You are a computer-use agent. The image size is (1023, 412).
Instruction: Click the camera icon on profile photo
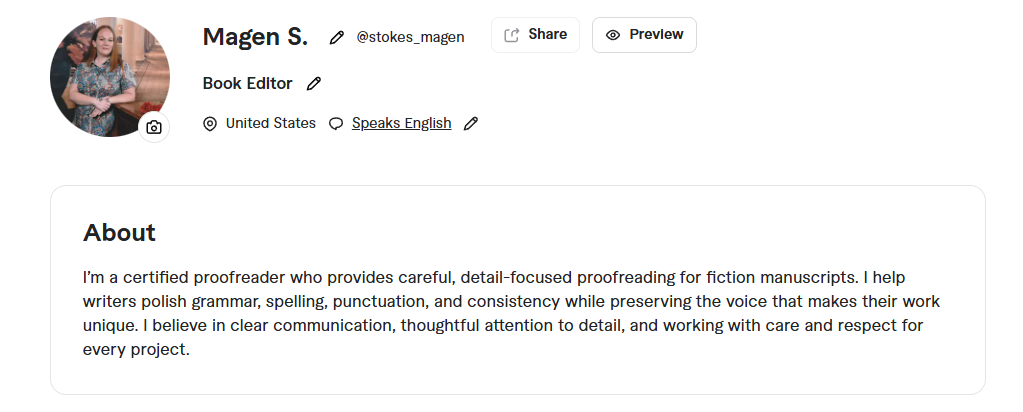click(x=154, y=127)
